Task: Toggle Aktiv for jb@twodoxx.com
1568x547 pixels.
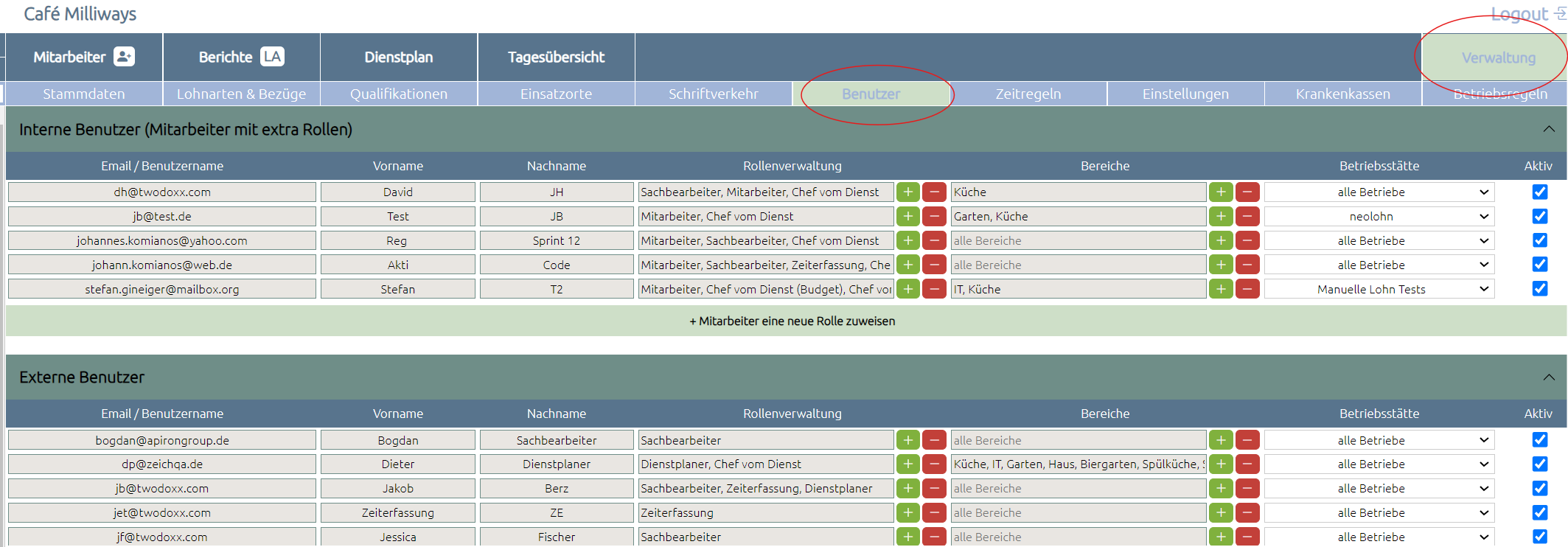Action: [1539, 488]
